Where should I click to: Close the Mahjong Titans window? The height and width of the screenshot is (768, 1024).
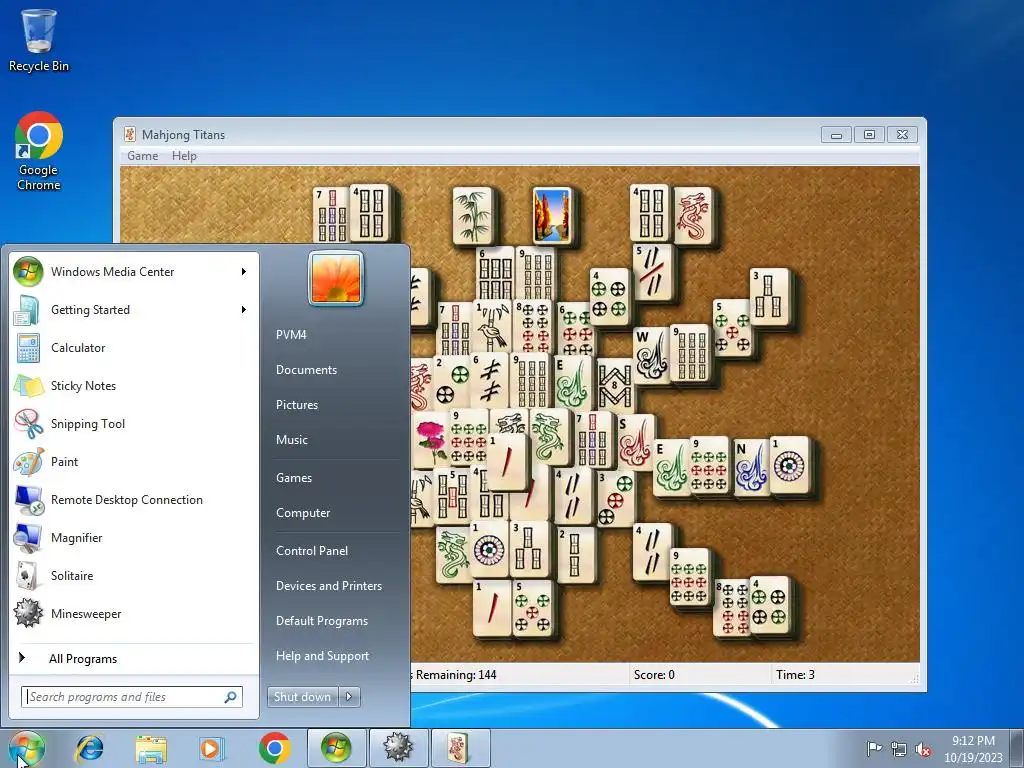coord(902,135)
